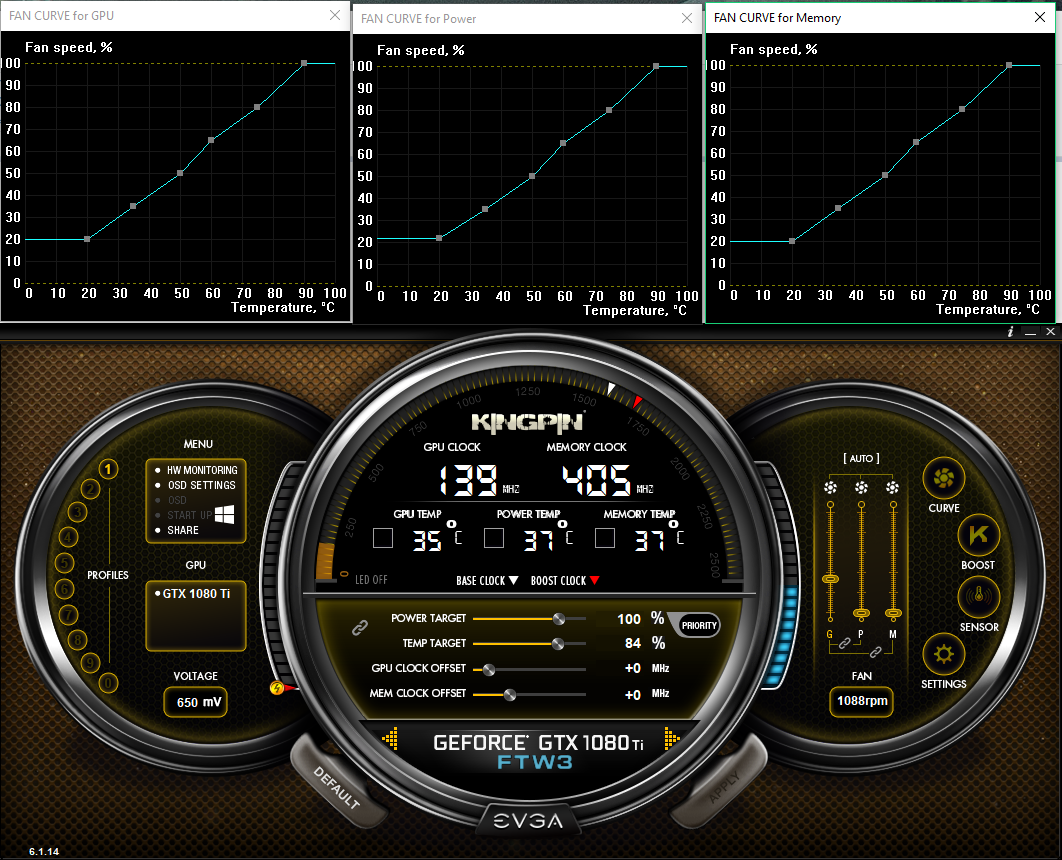Click the chain link icon beside Power Target
The image size is (1062, 860).
click(x=360, y=628)
